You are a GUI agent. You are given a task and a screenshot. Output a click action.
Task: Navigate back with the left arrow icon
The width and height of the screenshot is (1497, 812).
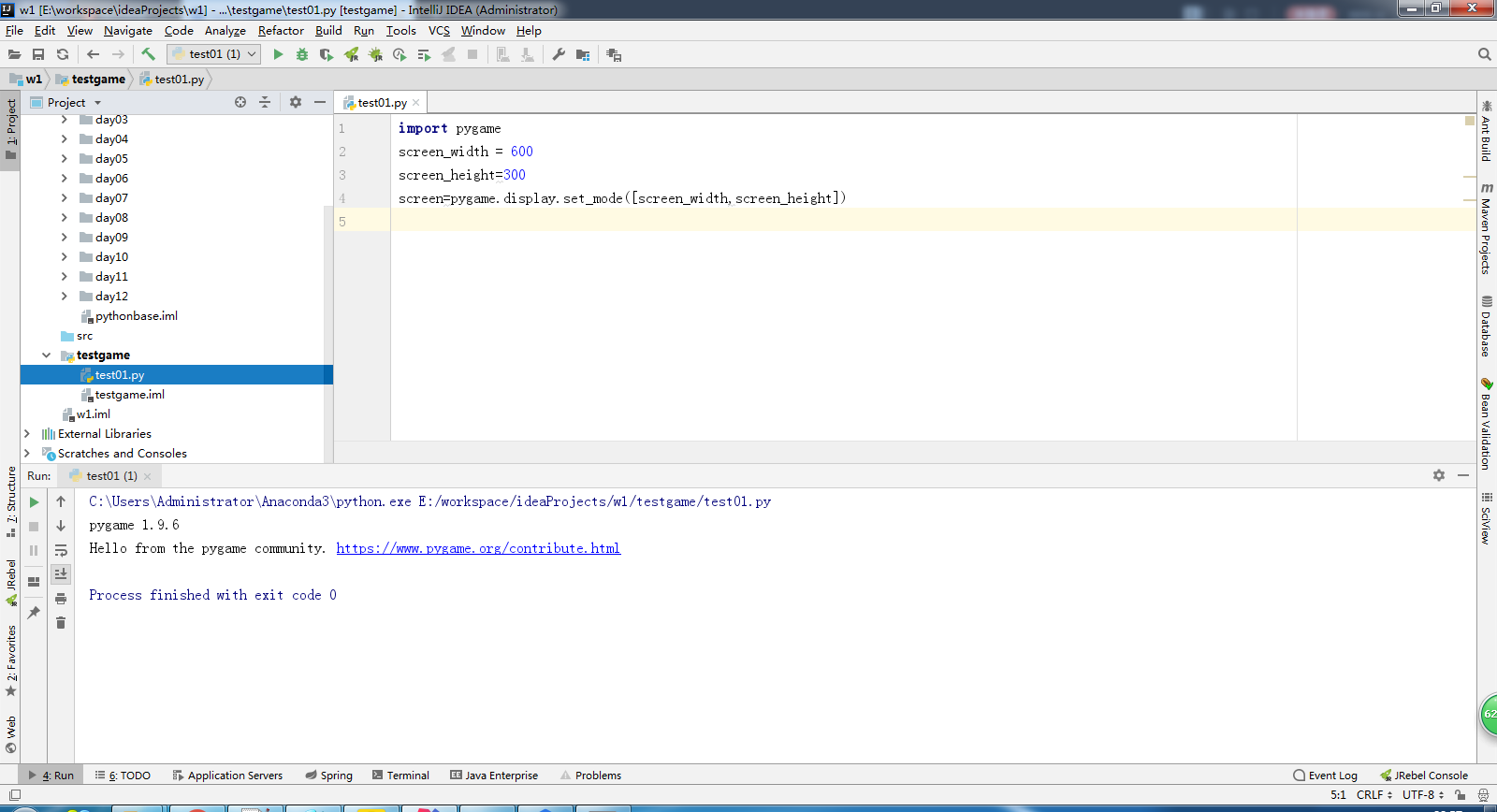pyautogui.click(x=93, y=54)
